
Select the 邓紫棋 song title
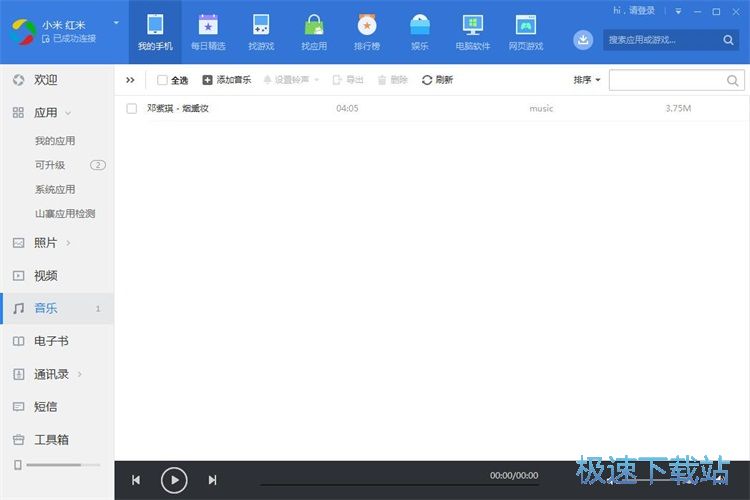177,109
